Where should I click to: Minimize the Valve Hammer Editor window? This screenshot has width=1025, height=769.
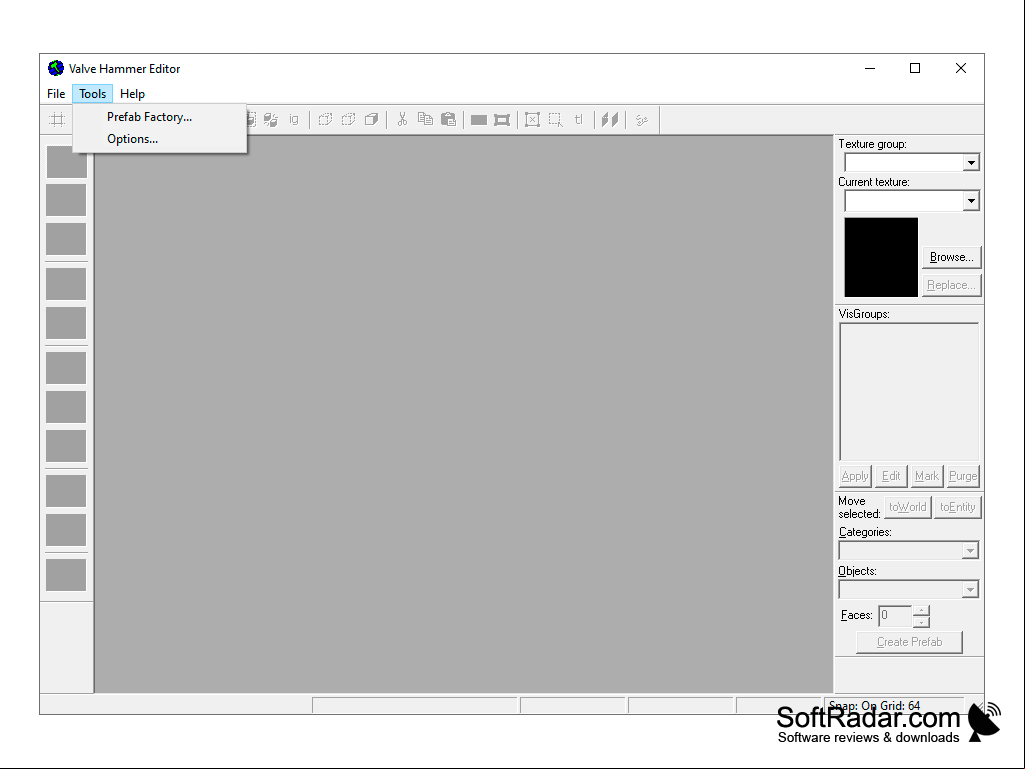(869, 68)
